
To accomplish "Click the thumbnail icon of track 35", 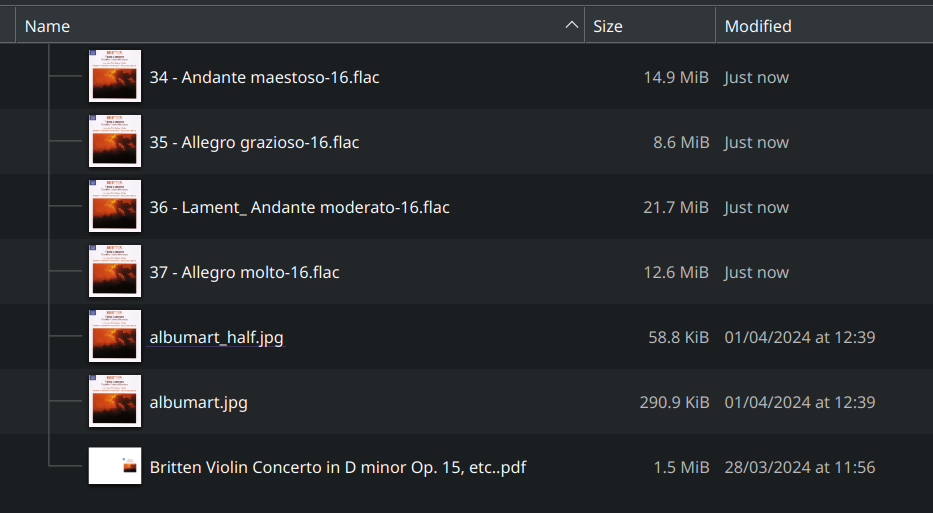I will coord(115,141).
